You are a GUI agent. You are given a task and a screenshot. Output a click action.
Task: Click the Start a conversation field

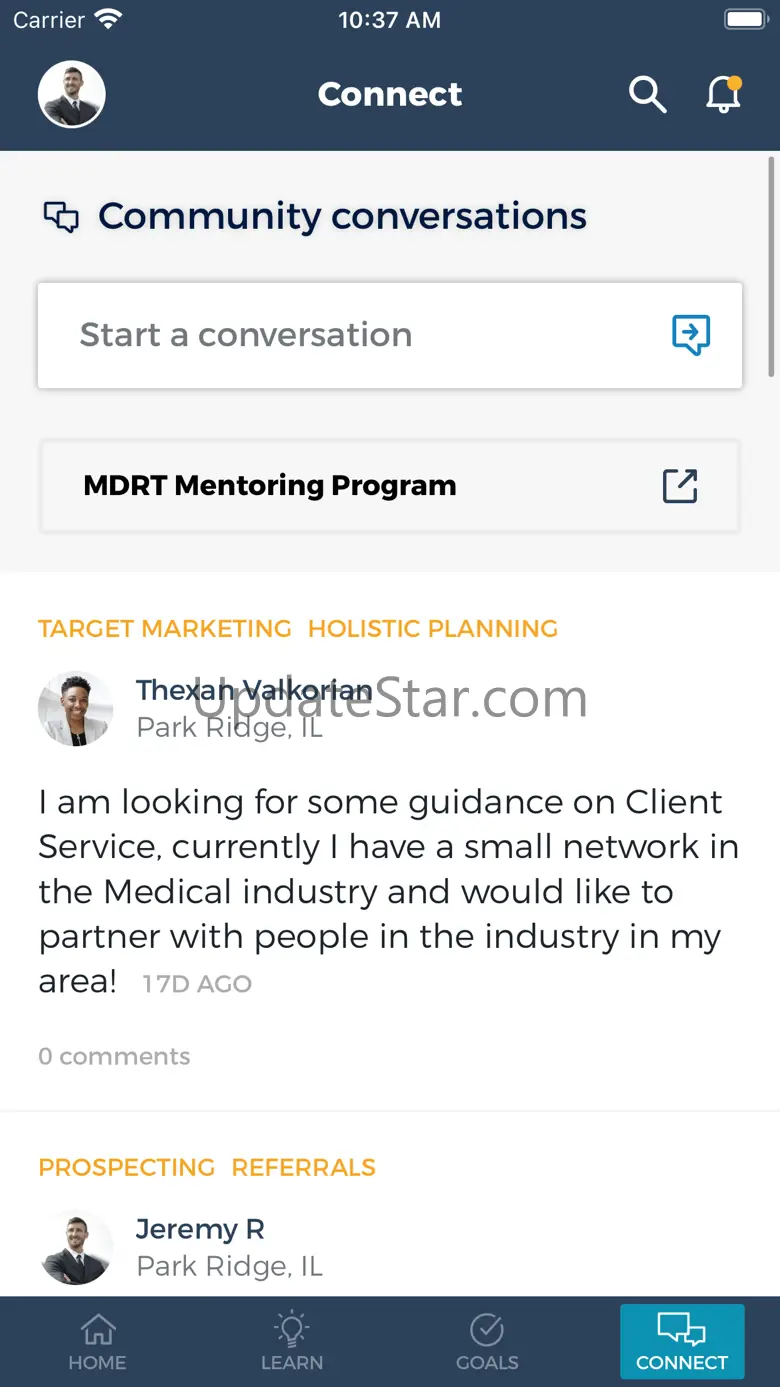tap(350, 335)
